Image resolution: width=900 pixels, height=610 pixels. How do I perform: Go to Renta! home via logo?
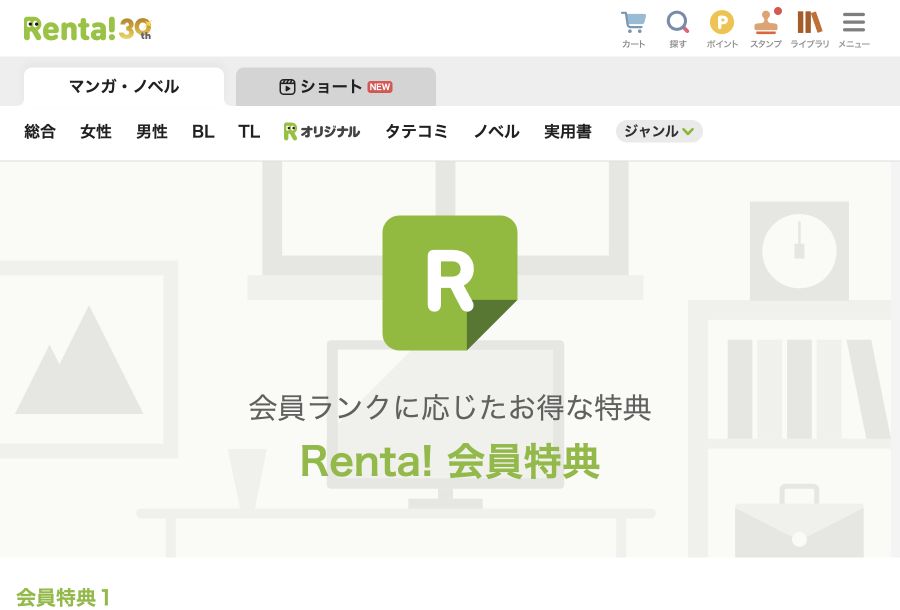tap(87, 29)
